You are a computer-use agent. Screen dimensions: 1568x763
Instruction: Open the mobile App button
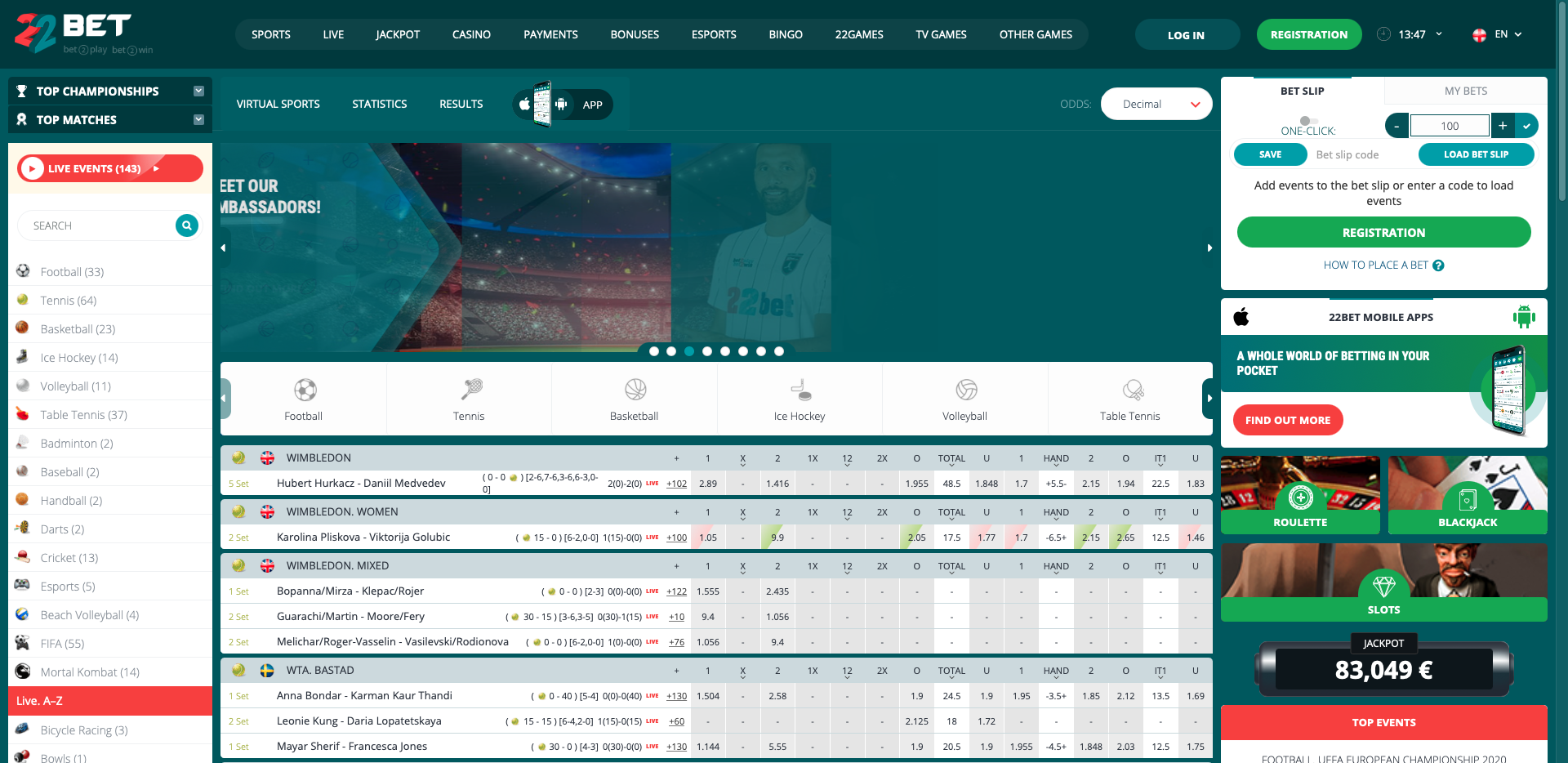tap(563, 105)
